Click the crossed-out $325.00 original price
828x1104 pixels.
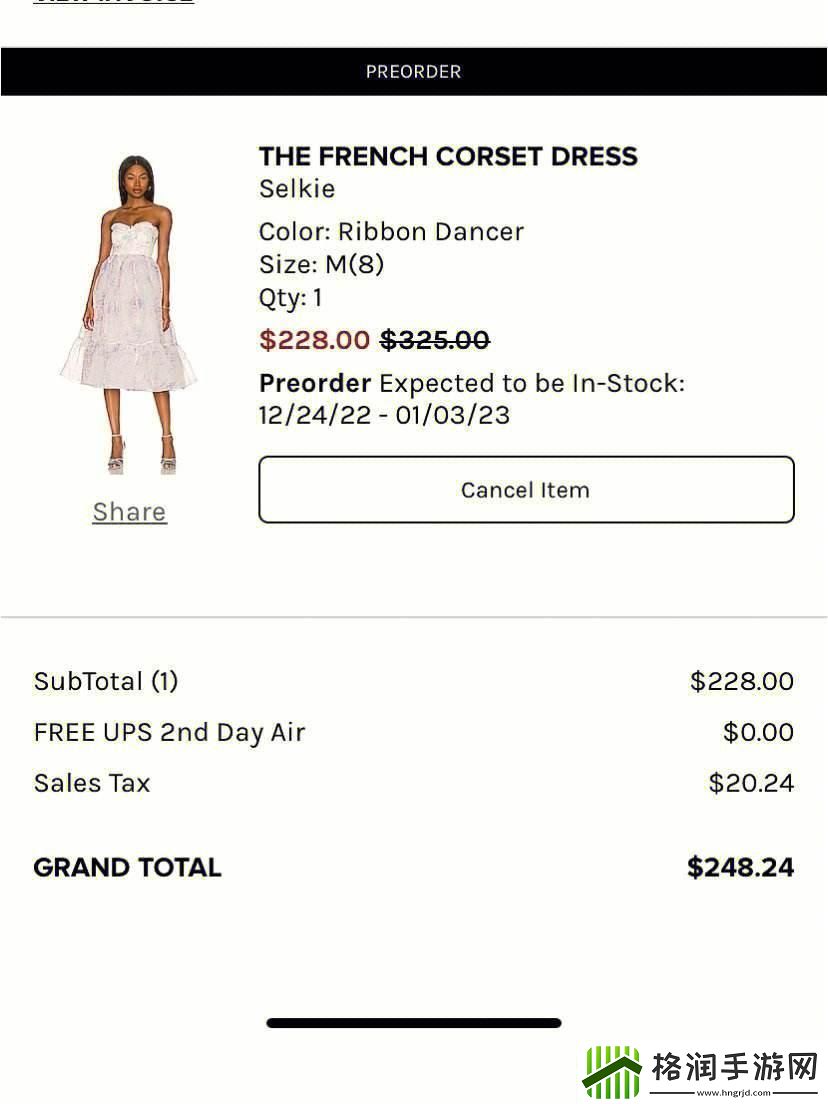tap(435, 340)
